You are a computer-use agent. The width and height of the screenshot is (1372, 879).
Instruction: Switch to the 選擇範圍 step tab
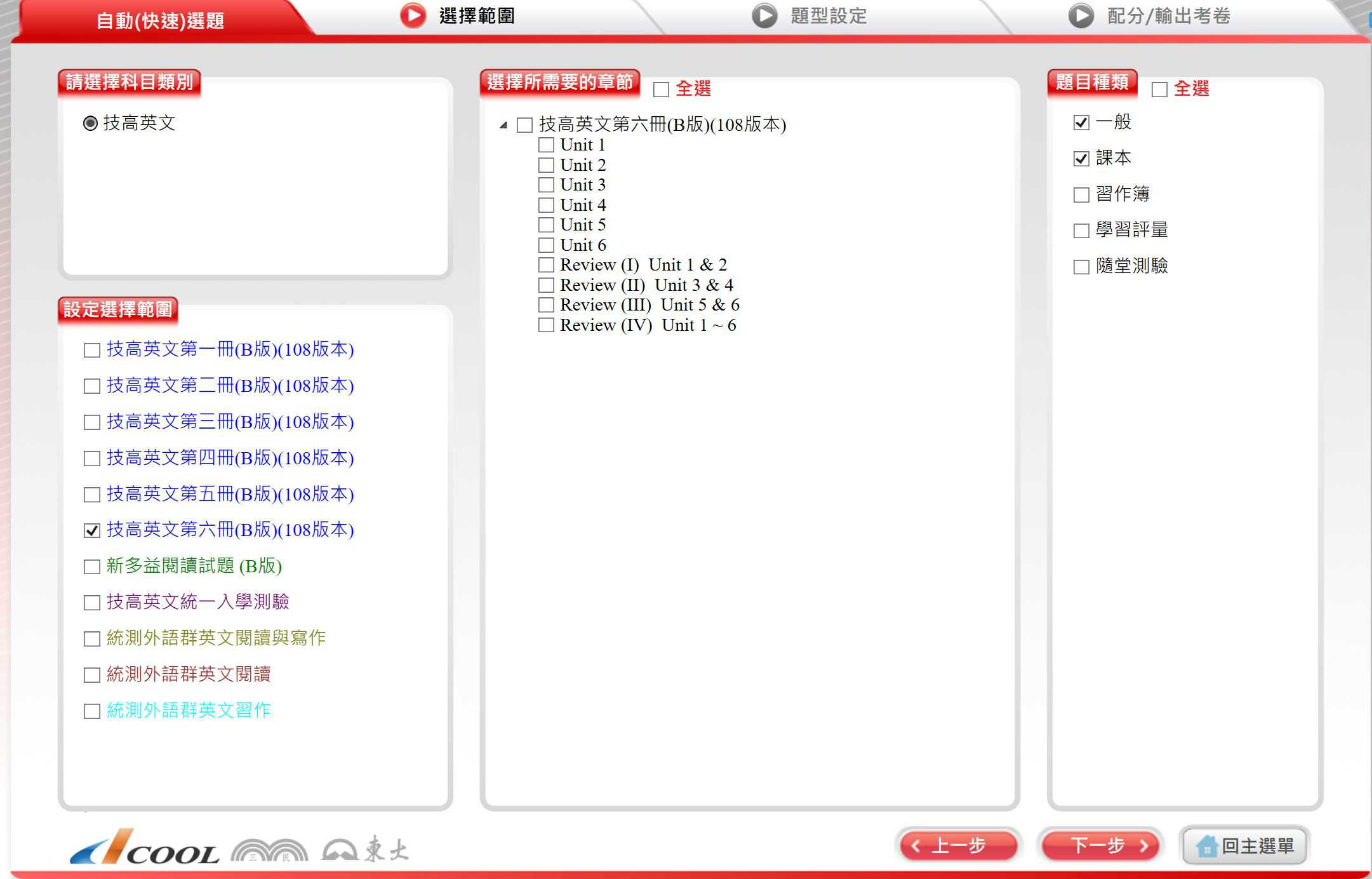tap(477, 16)
